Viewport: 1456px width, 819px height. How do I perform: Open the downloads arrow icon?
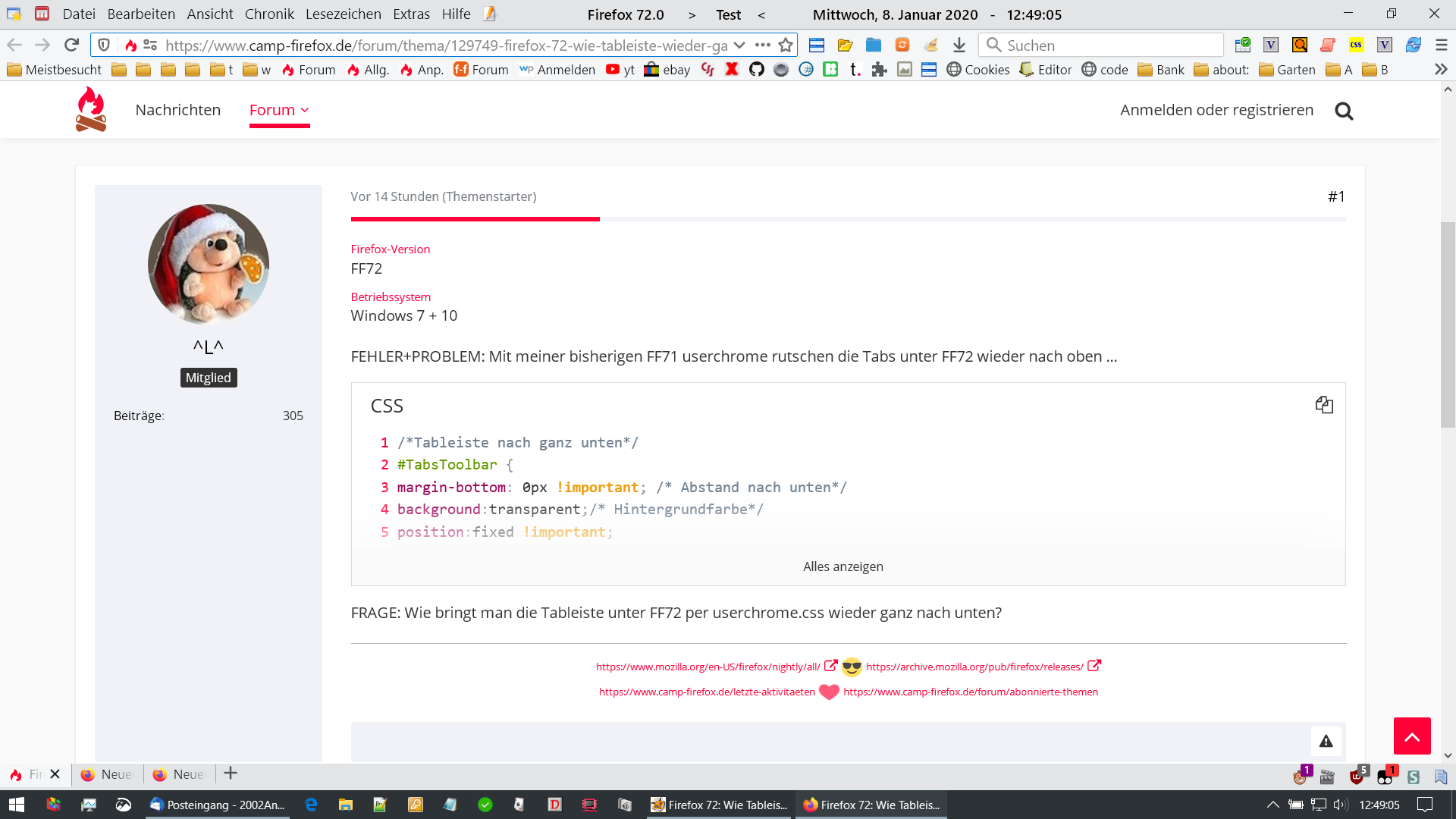(x=959, y=45)
